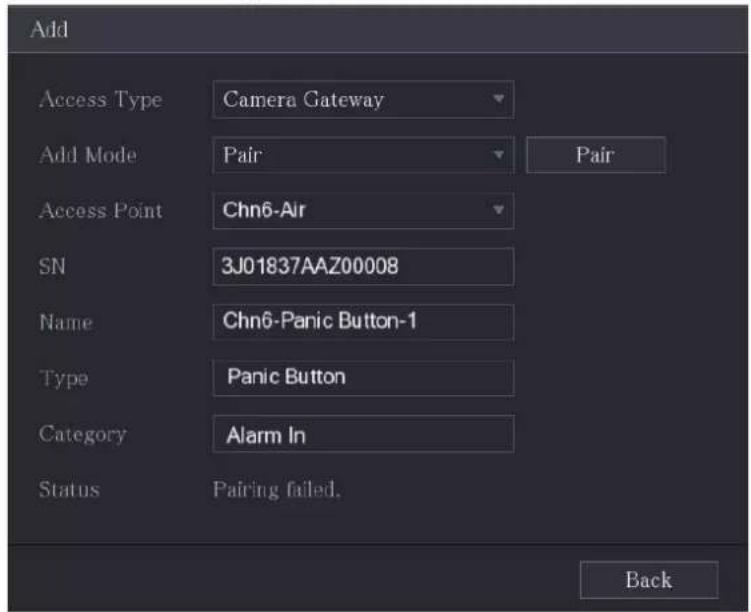Click the 'Access Point' label
The image size is (751, 612).
coord(101,211)
